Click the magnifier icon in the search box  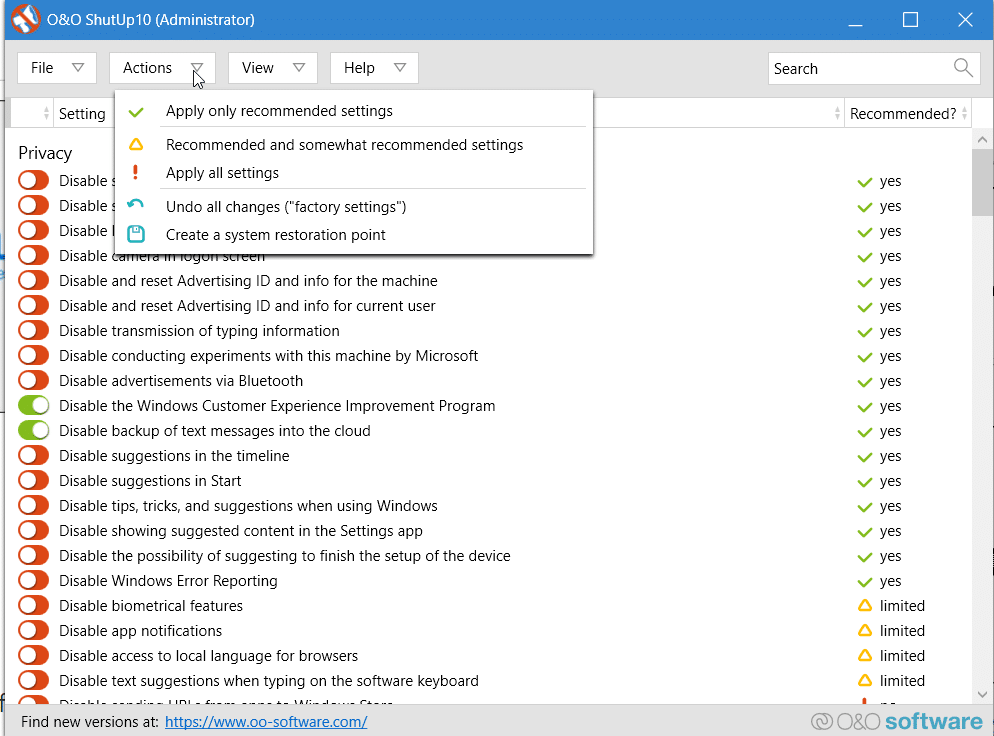click(x=962, y=68)
